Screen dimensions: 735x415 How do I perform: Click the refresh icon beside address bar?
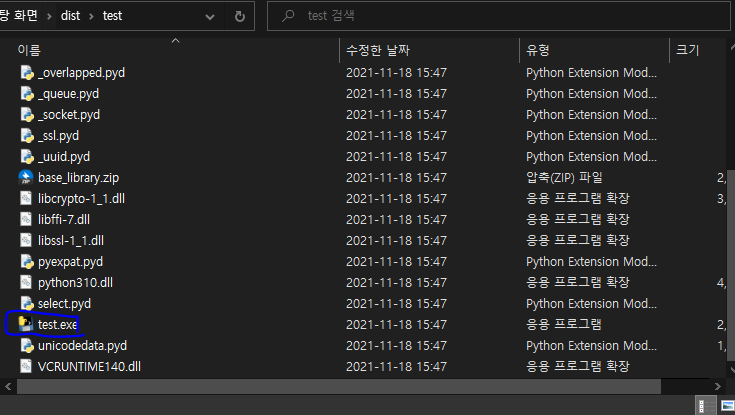click(x=240, y=16)
